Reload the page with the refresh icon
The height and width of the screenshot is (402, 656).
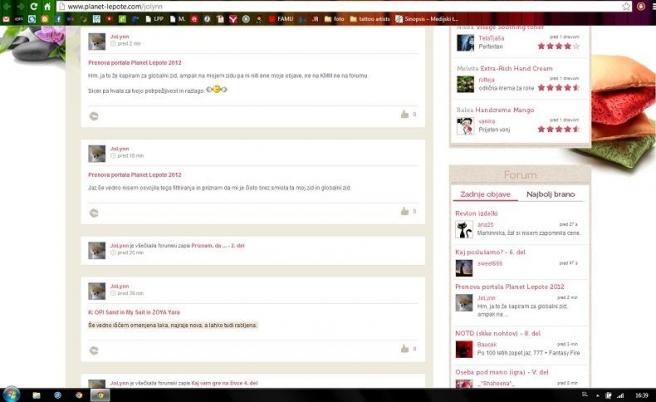34,6
